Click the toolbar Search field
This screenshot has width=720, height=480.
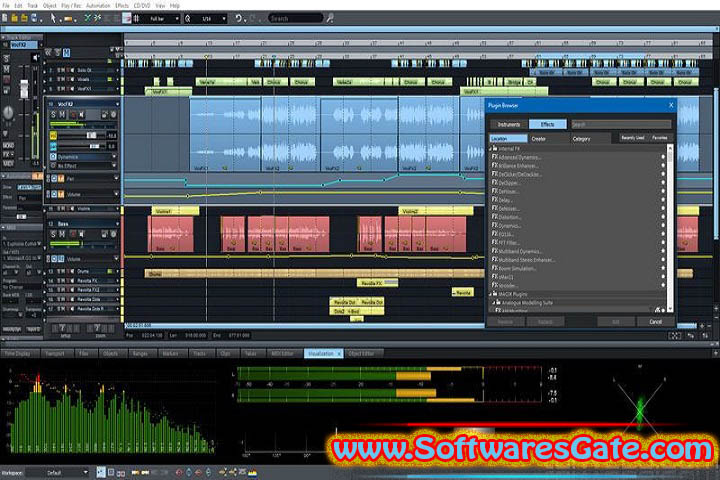(295, 18)
